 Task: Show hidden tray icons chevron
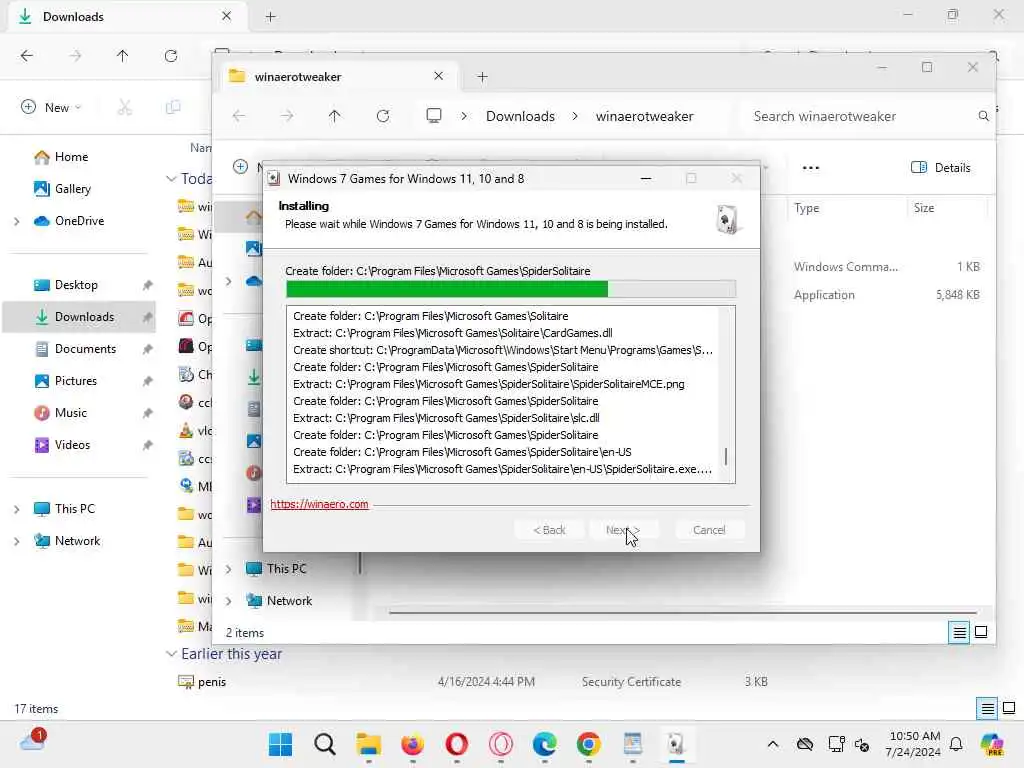773,744
